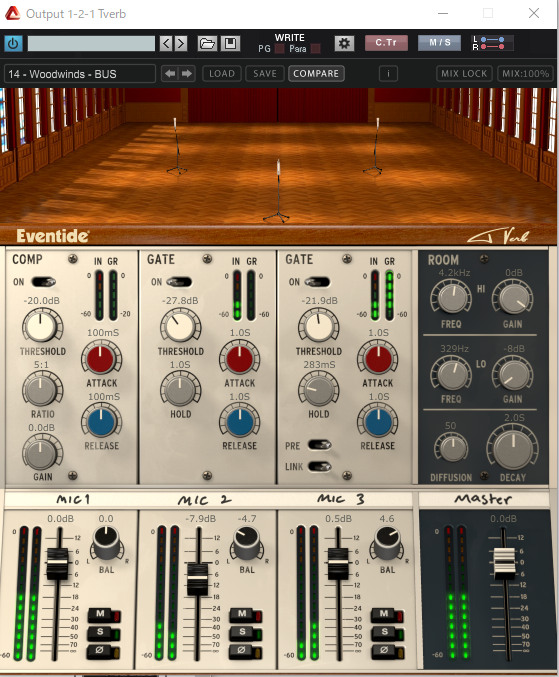Click the ROOM LO FREQ knob
The width and height of the screenshot is (559, 677).
pos(451,373)
